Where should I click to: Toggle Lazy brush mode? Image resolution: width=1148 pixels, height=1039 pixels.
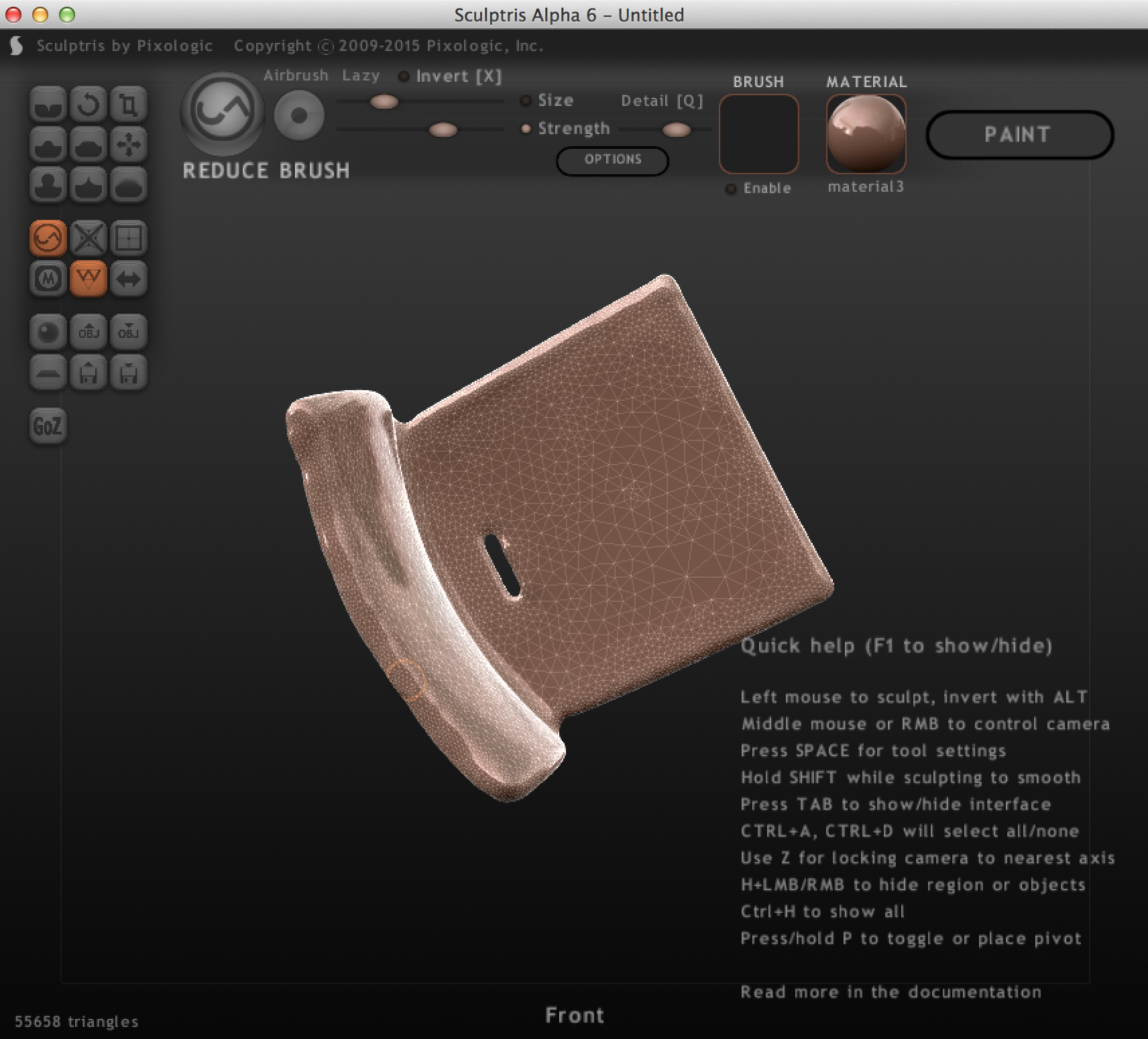[x=361, y=75]
